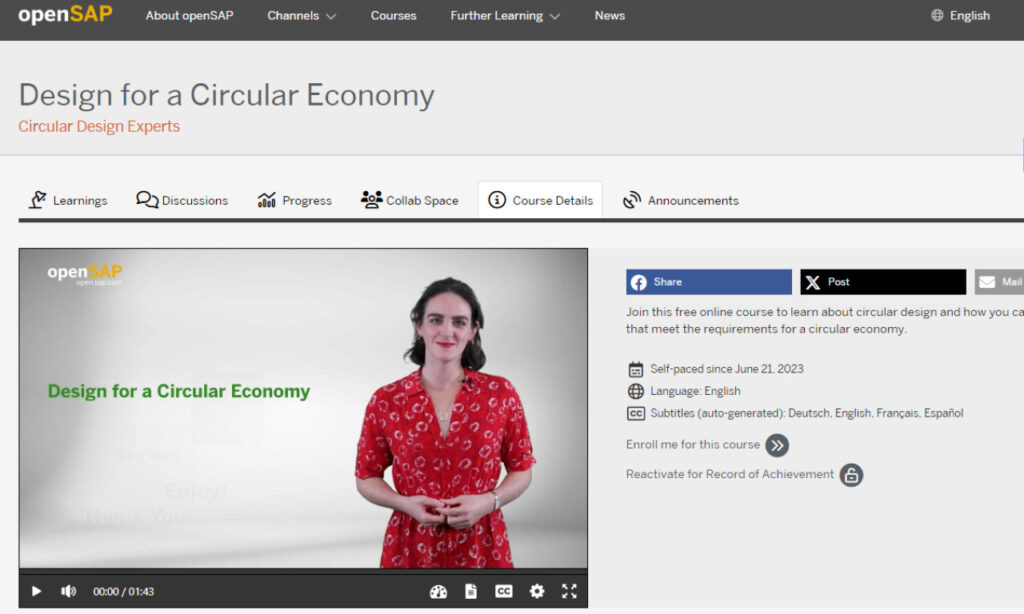
Task: Share course on Facebook
Action: pos(709,282)
